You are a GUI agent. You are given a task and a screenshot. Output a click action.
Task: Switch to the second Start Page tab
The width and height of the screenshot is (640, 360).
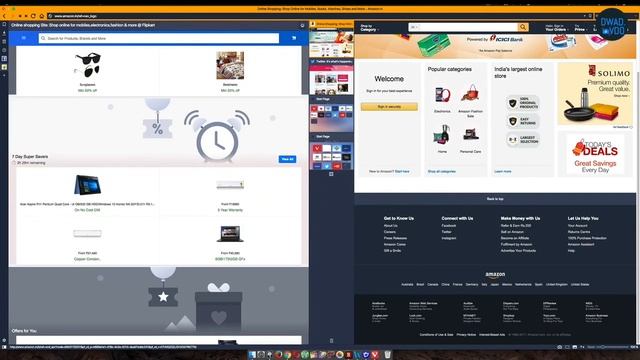(x=331, y=153)
